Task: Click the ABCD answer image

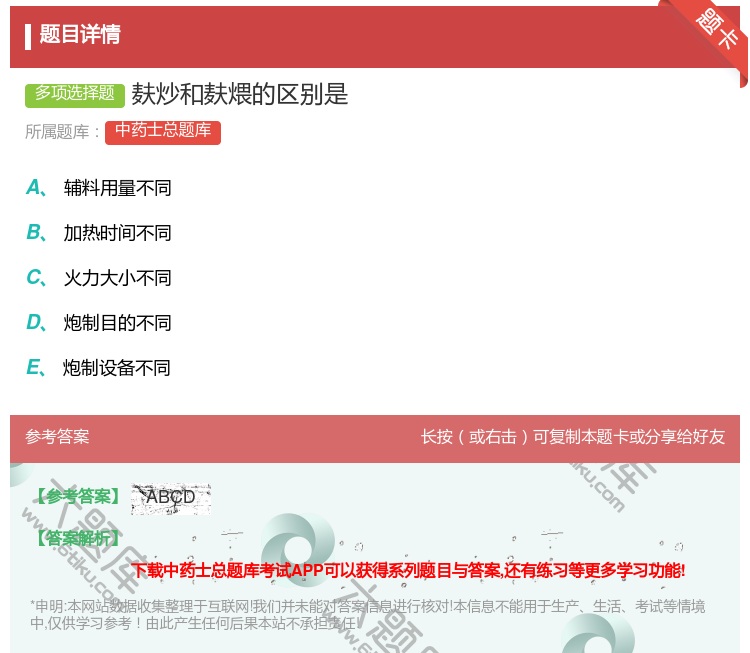Action: (x=171, y=499)
